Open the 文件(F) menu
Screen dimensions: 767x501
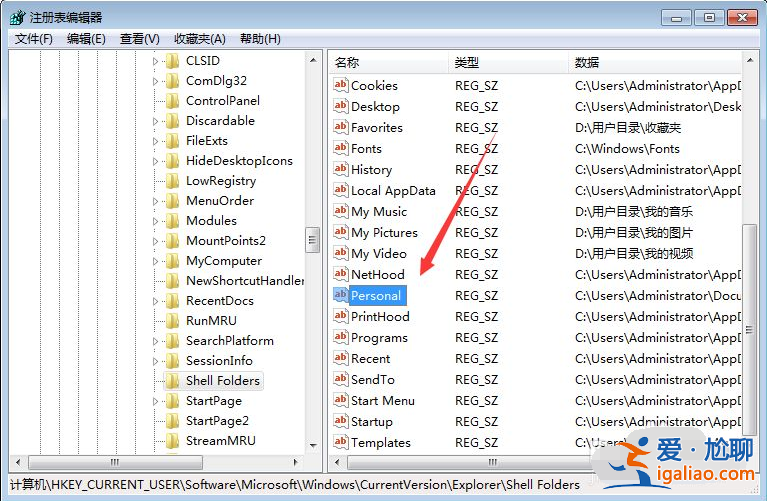(34, 39)
